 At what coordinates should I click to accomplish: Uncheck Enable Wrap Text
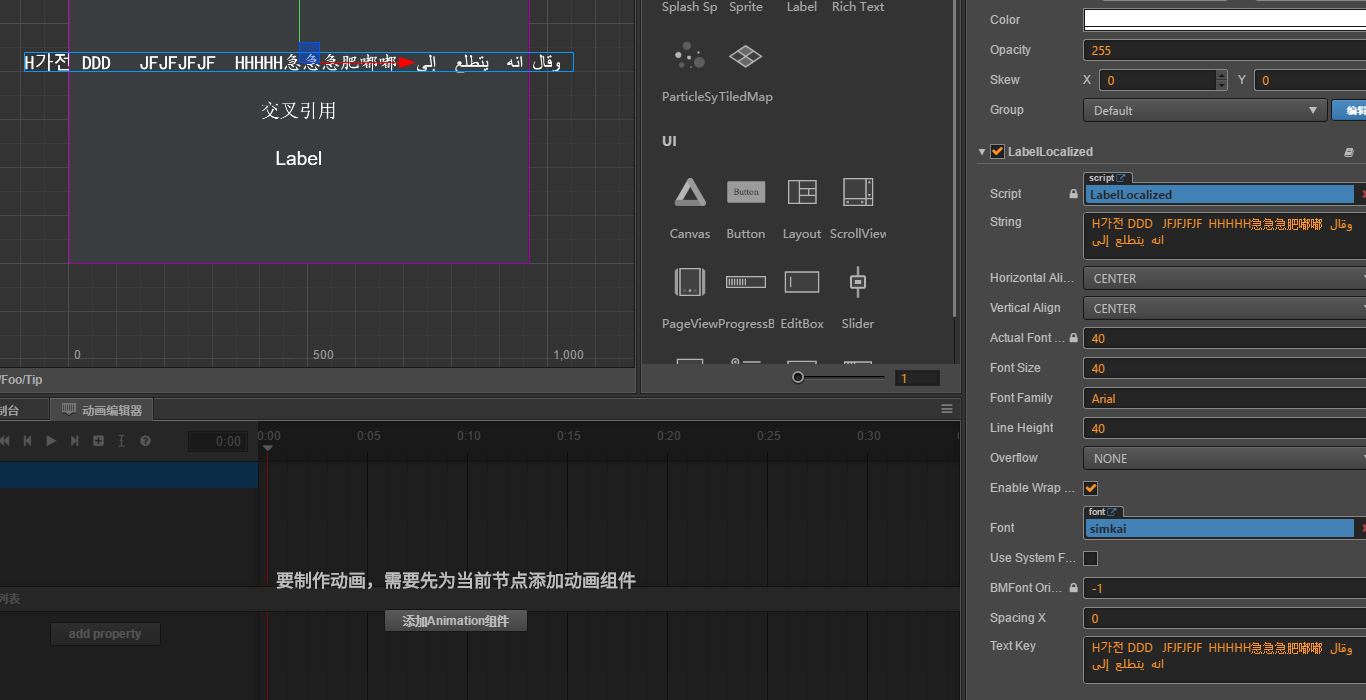point(1091,488)
